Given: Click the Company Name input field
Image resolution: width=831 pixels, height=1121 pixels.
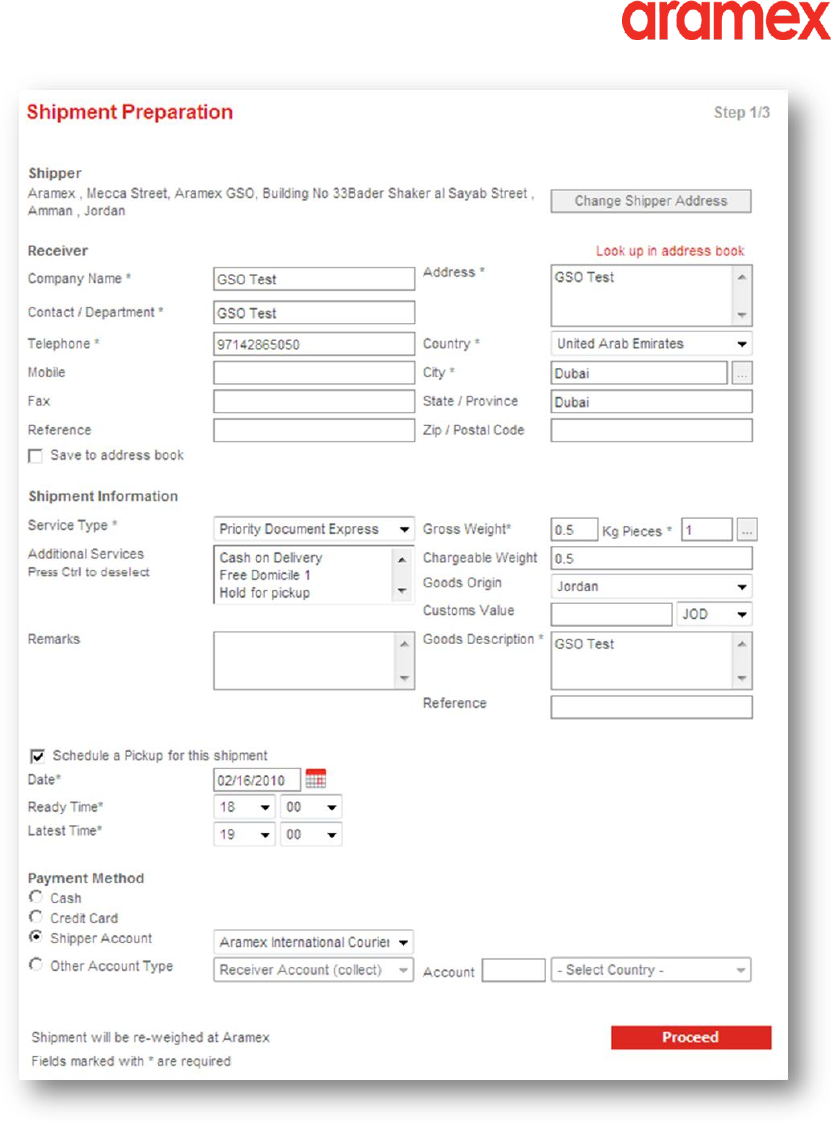Looking at the screenshot, I should (x=314, y=279).
